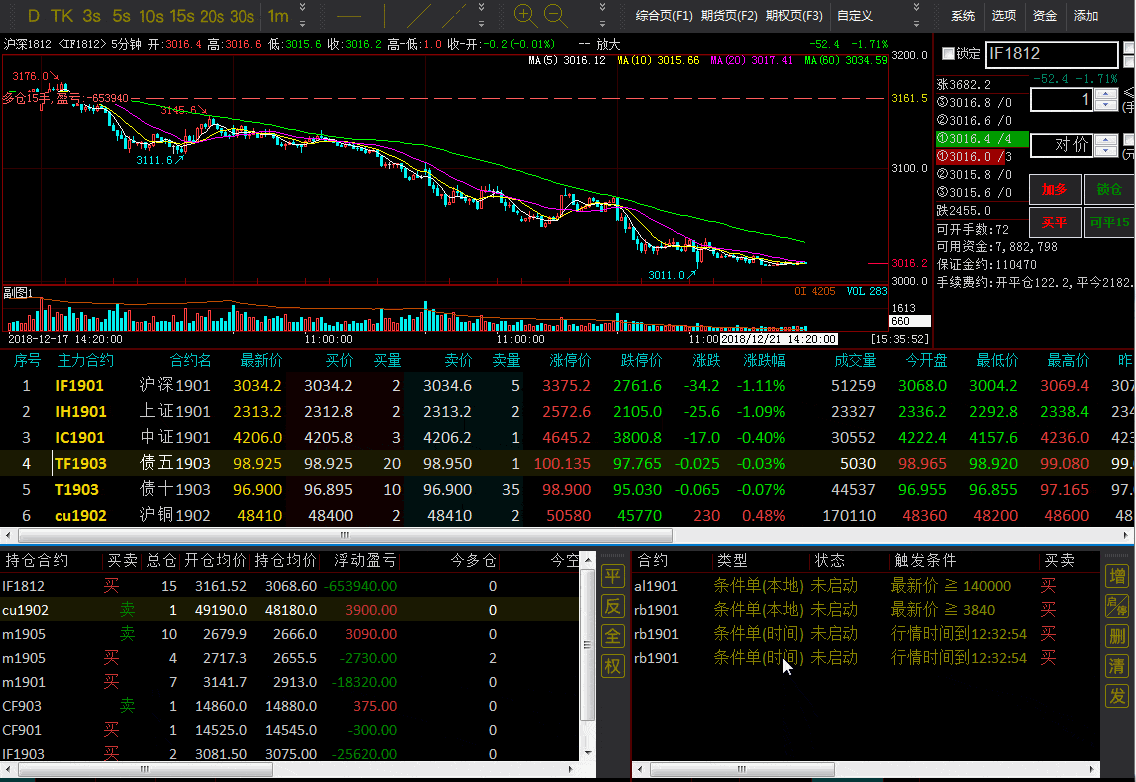1136x782 pixels.
Task: Click the condition orders horizontal scrollbar thumb
Action: coord(742,769)
